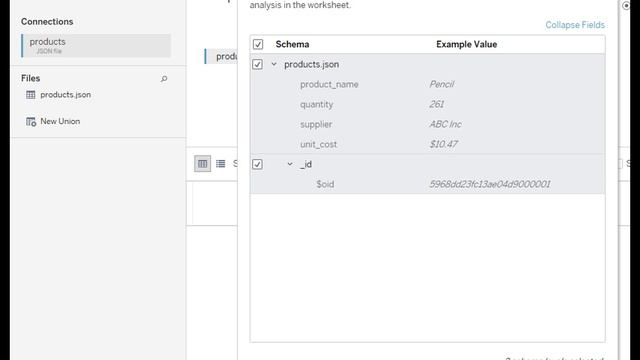The height and width of the screenshot is (360, 640).
Task: Select the products JSON file connection
Action: tap(96, 45)
